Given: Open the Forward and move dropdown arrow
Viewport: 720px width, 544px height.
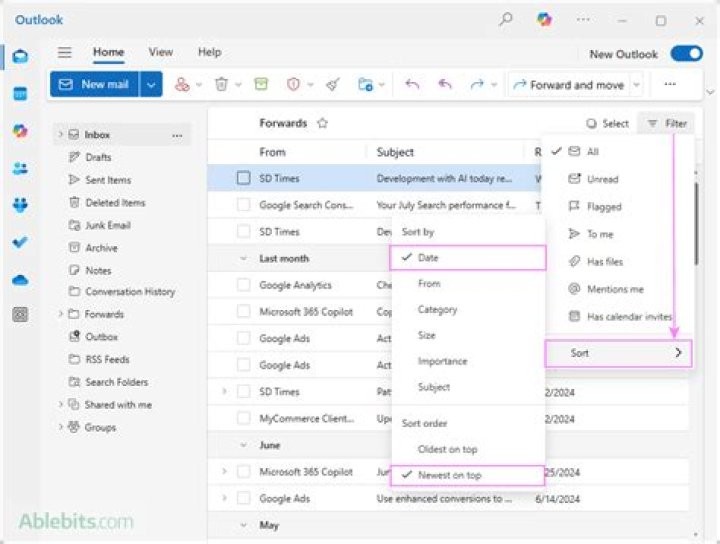Looking at the screenshot, I should click(x=636, y=84).
